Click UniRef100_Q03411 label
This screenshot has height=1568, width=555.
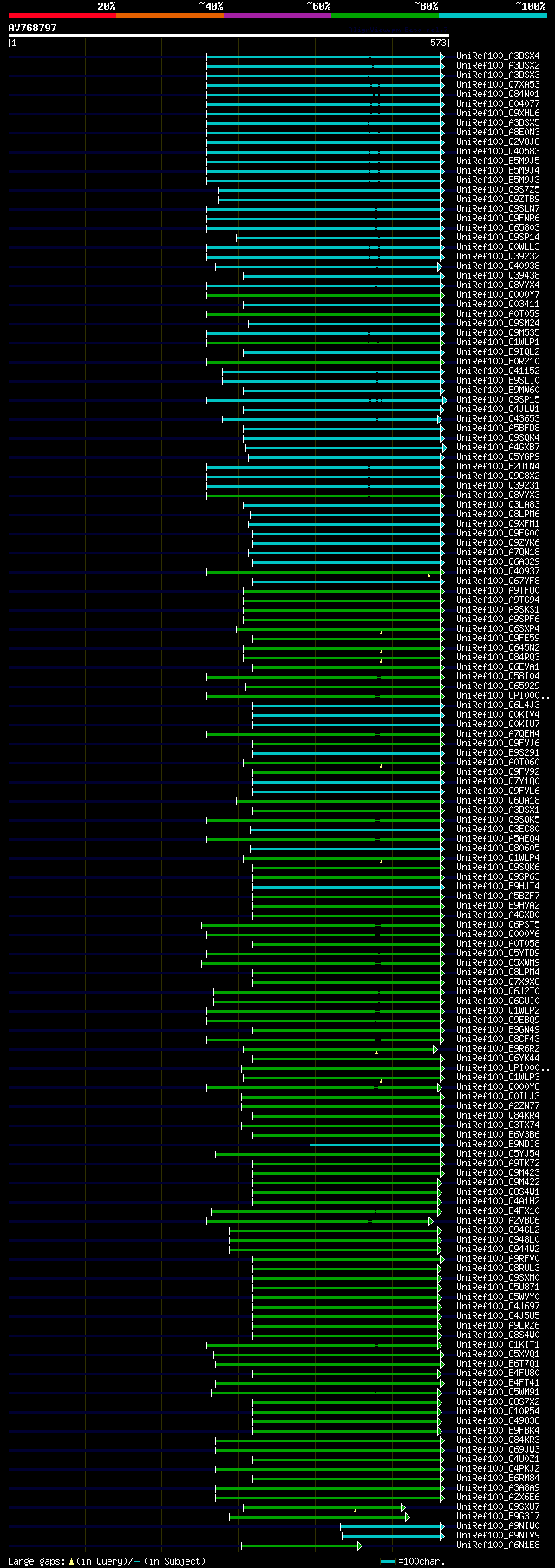pos(498,304)
